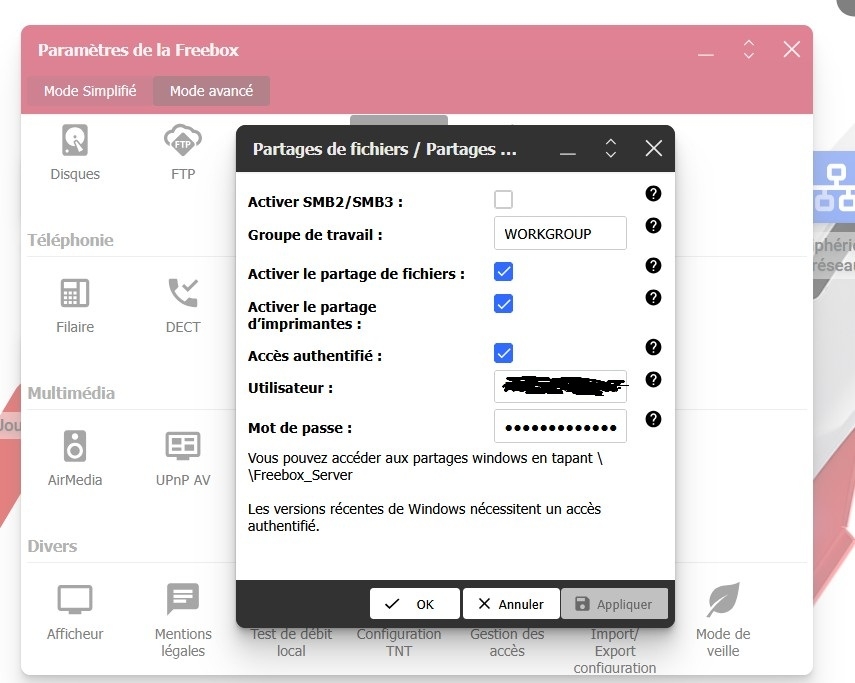Open the FTP settings icon
855x683 pixels.
click(x=183, y=140)
